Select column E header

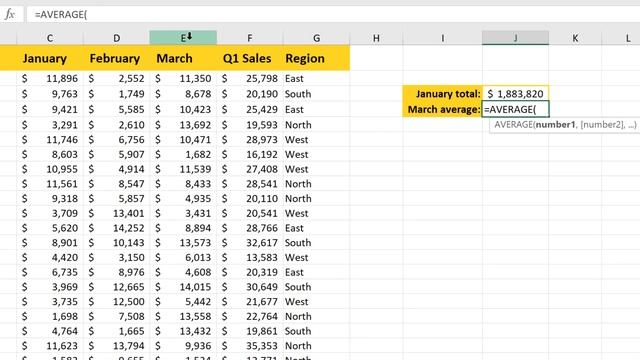[183, 38]
